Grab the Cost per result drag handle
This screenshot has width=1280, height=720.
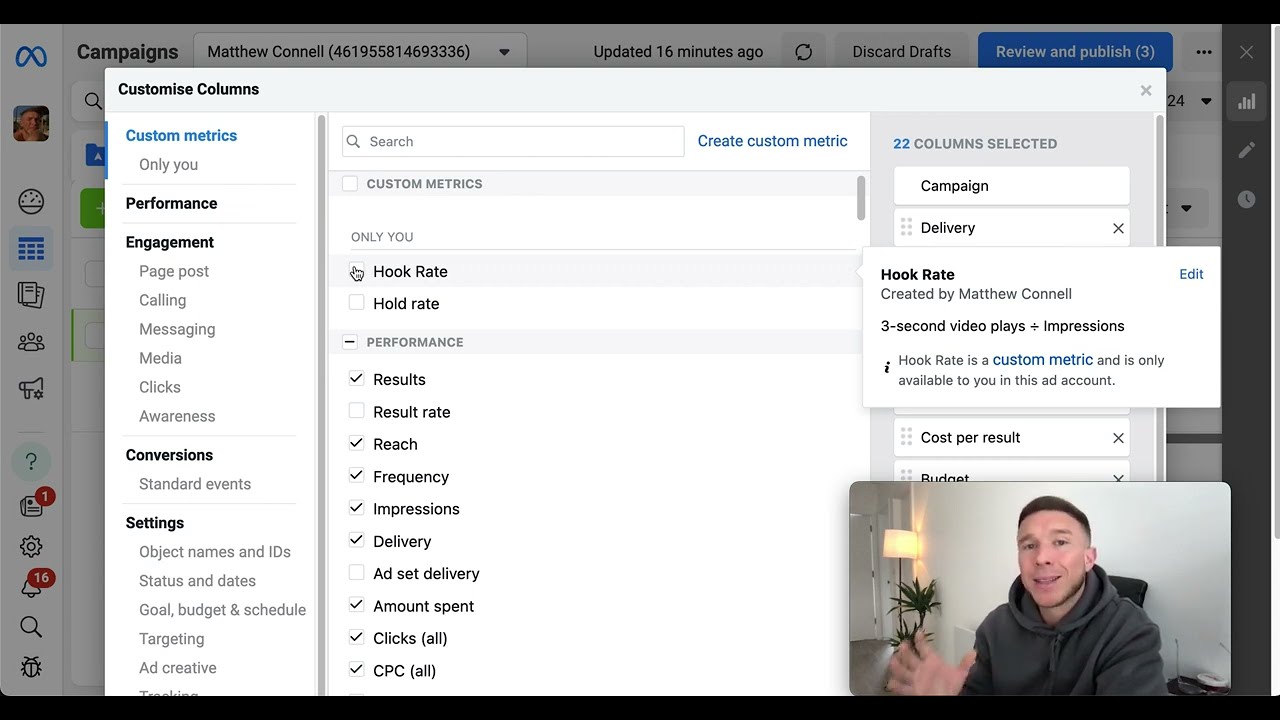click(906, 438)
